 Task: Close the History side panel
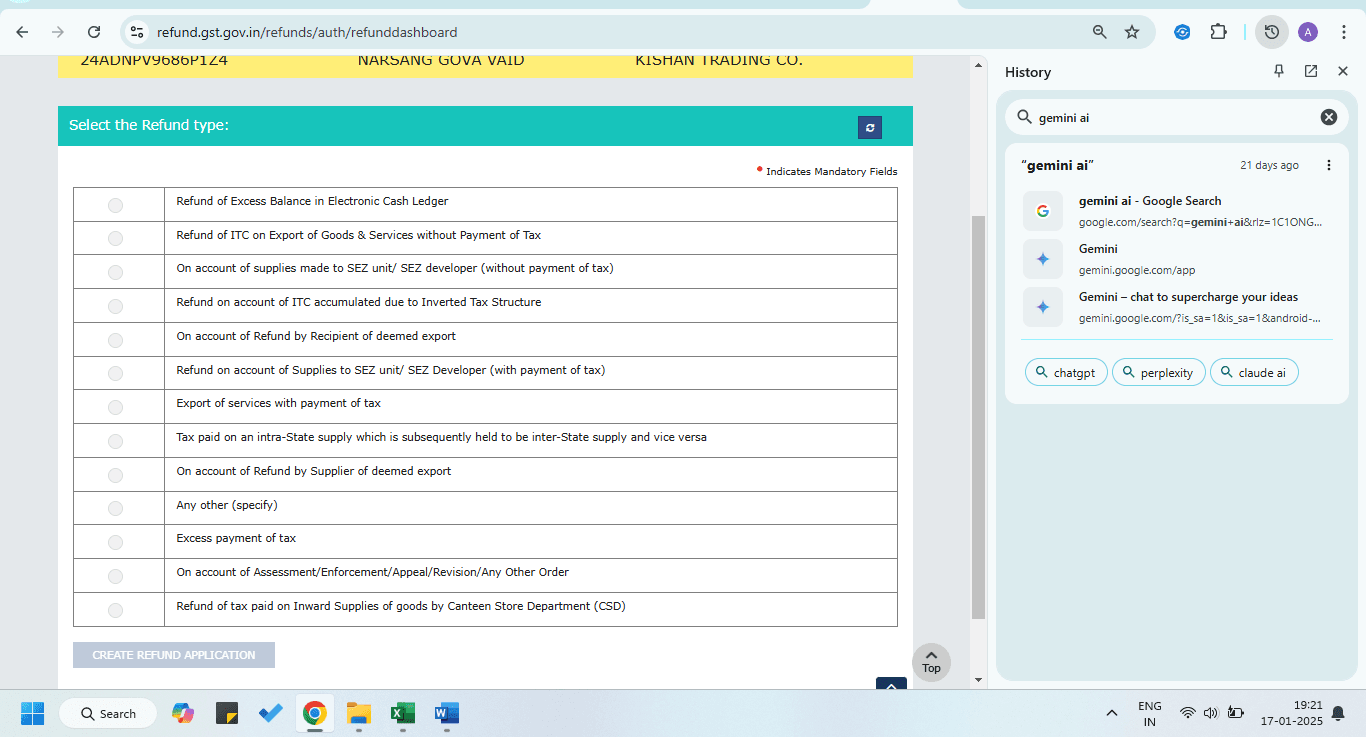pyautogui.click(x=1343, y=71)
